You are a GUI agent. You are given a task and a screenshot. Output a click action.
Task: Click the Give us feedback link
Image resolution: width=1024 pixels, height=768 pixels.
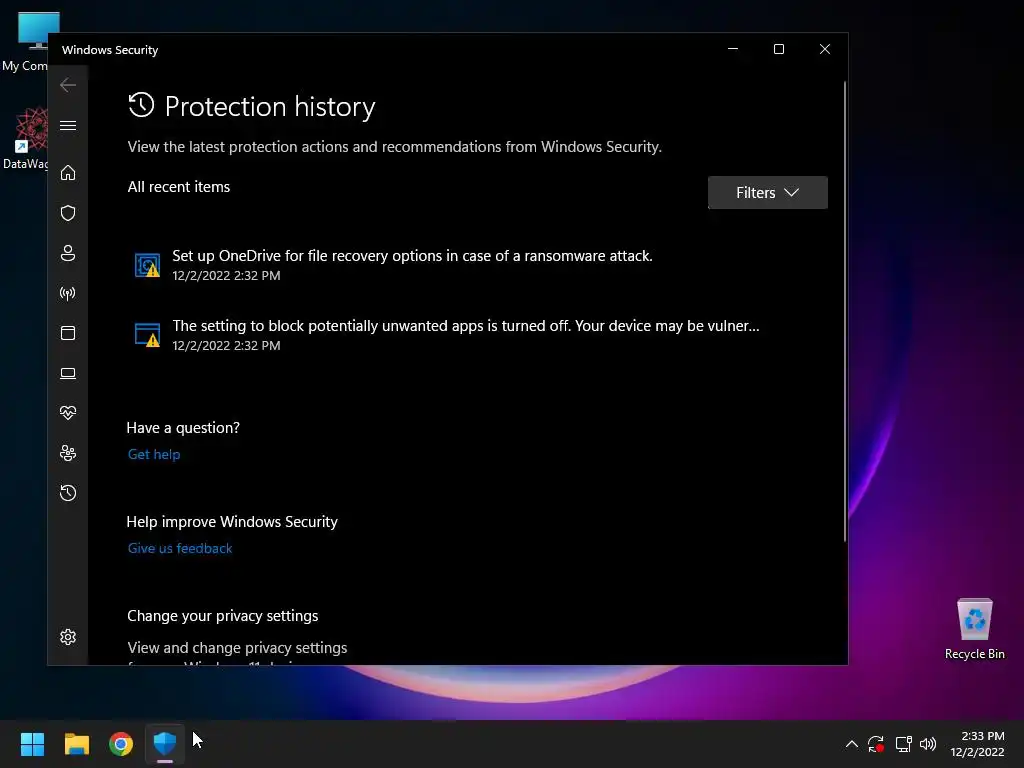point(180,549)
